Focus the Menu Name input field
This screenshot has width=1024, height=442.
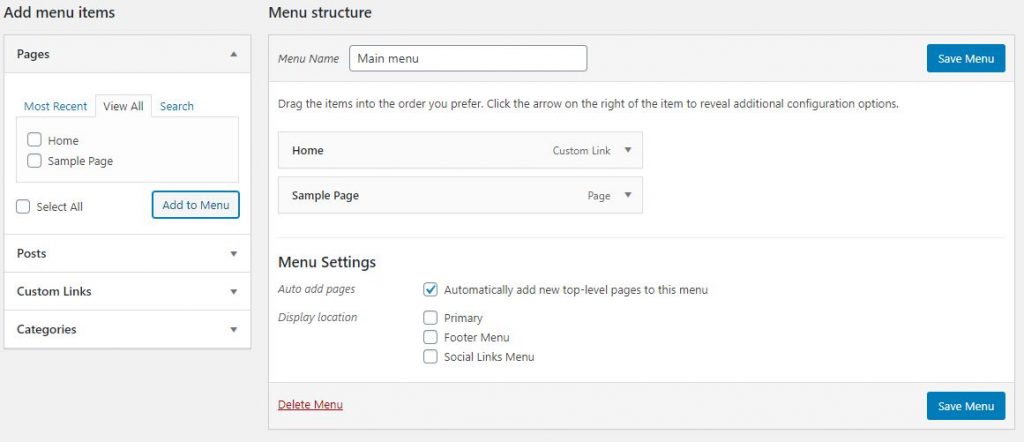(x=468, y=58)
